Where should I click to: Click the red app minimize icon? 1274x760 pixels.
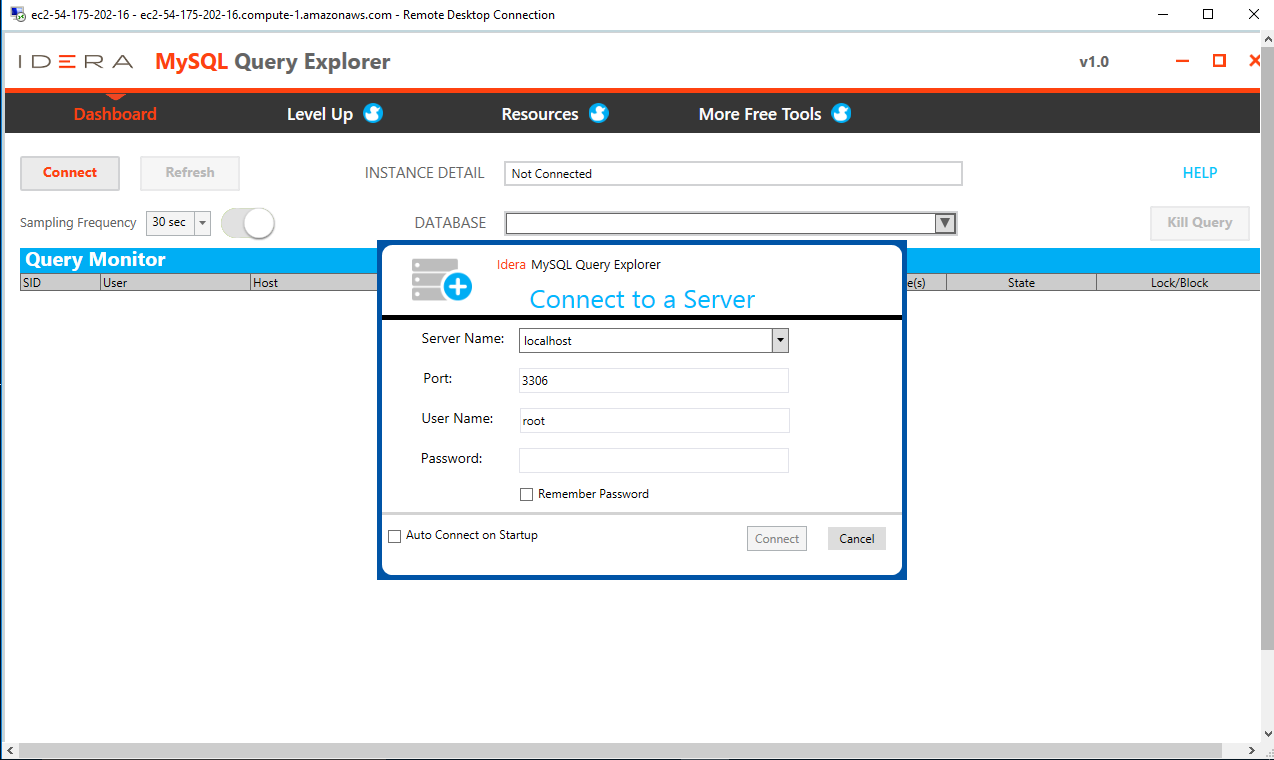click(1182, 60)
